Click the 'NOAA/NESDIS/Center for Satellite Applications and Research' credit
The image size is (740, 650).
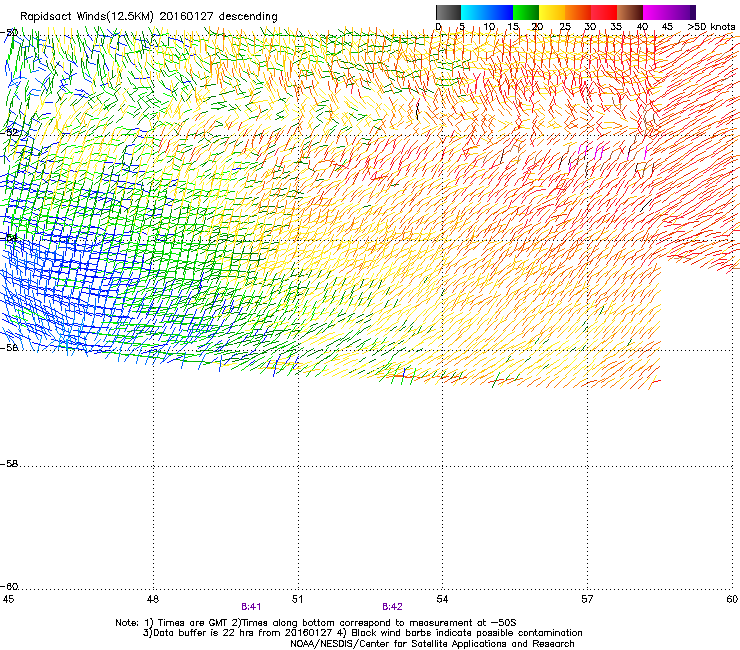432,644
